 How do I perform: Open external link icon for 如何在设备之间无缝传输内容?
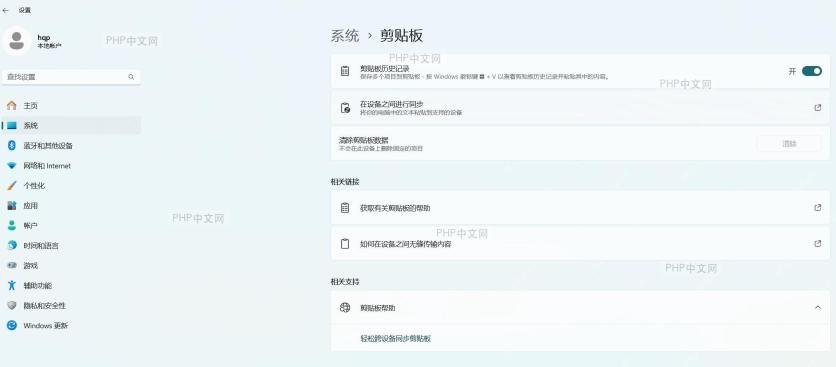[817, 244]
